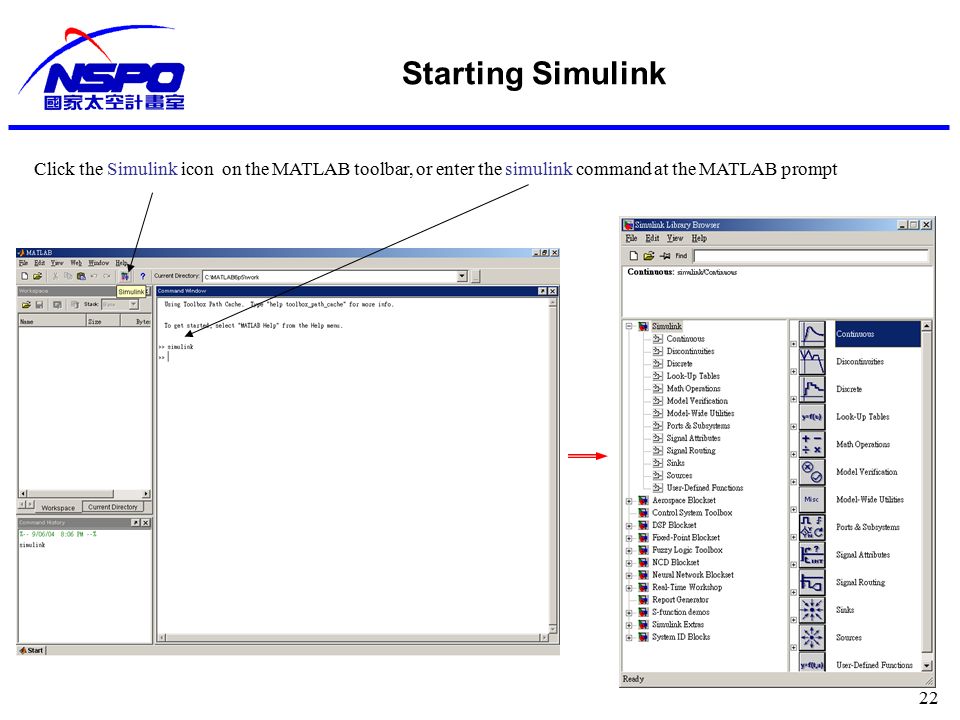This screenshot has height=720, width=960.
Task: Expand the Real-Time Workshop tree node
Action: tap(629, 588)
